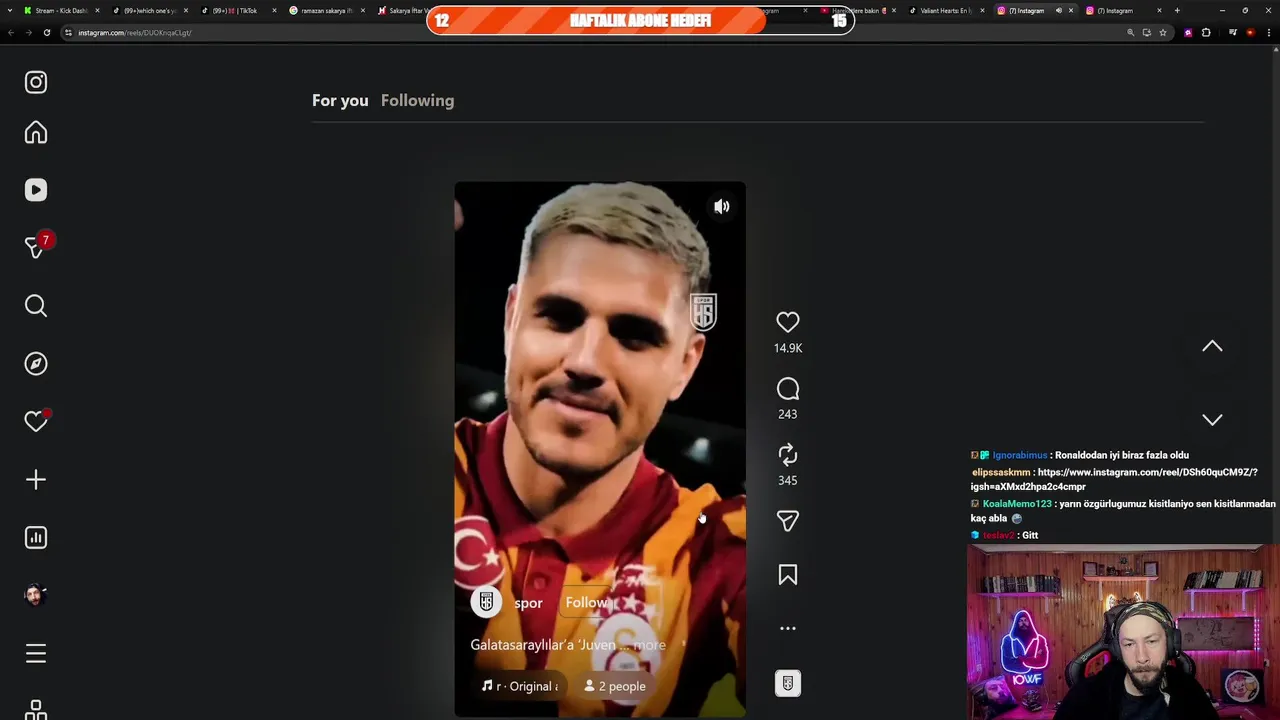1280x720 pixels.
Task: Expand caption with 'more' link
Action: pos(649,645)
